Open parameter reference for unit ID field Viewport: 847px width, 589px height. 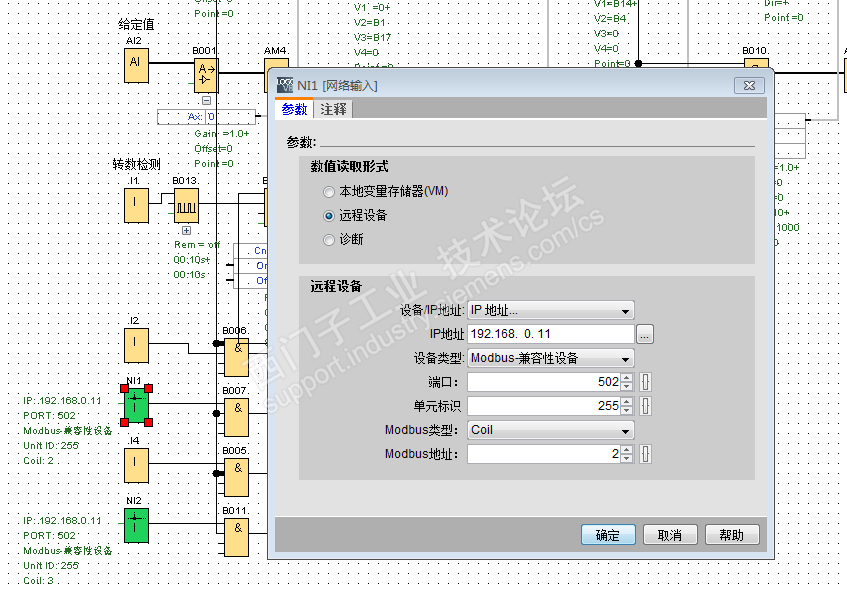pos(645,406)
